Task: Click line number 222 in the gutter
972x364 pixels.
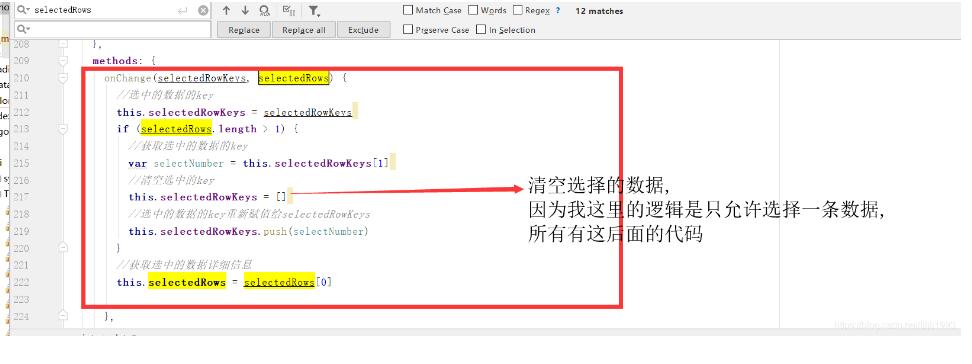Action: coord(21,282)
